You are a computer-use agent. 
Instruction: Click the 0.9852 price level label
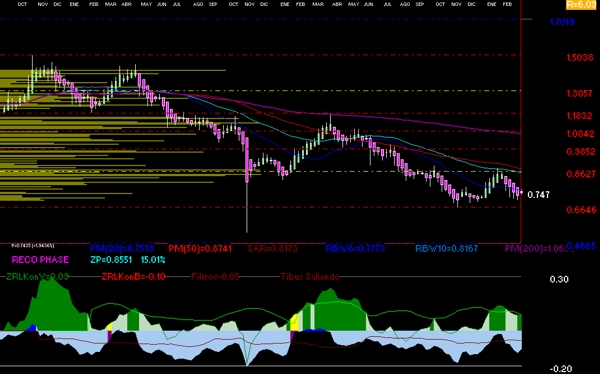[581, 152]
